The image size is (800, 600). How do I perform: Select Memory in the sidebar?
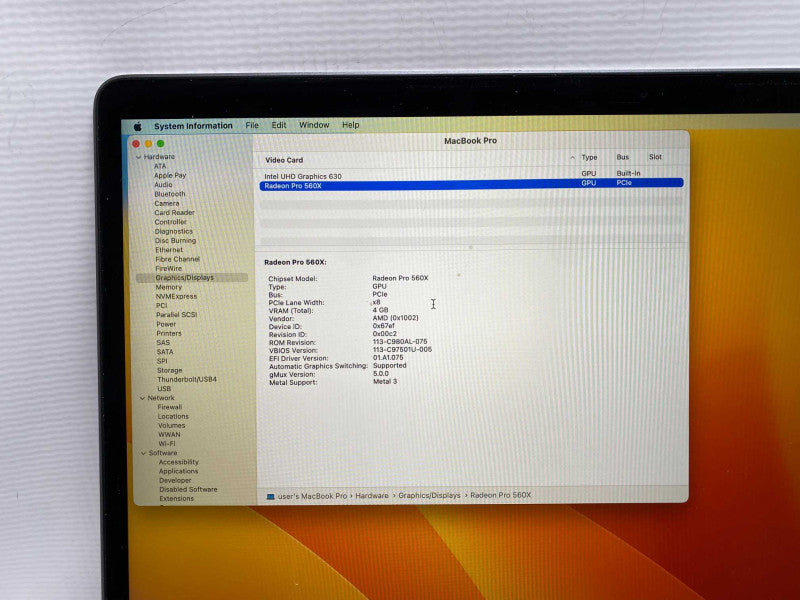(169, 287)
